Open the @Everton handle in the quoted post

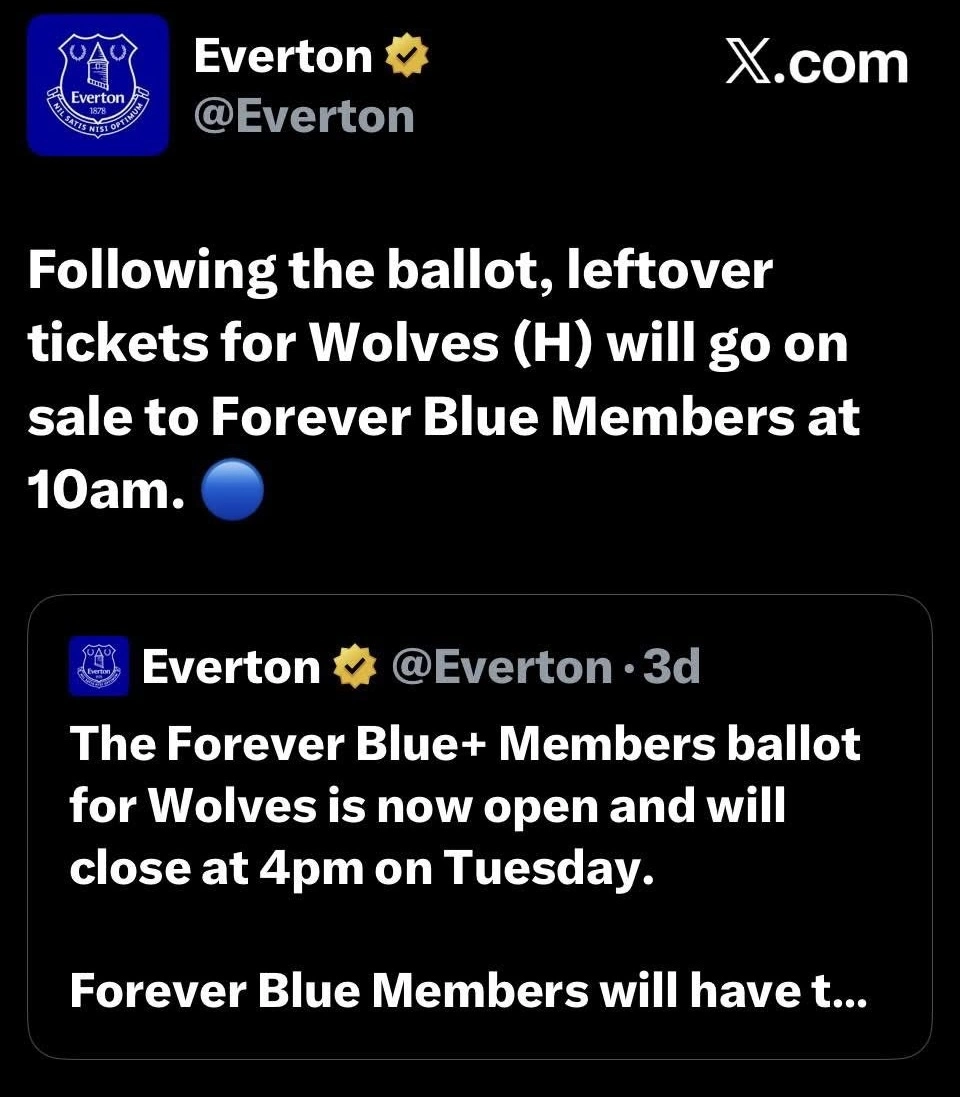coord(500,667)
